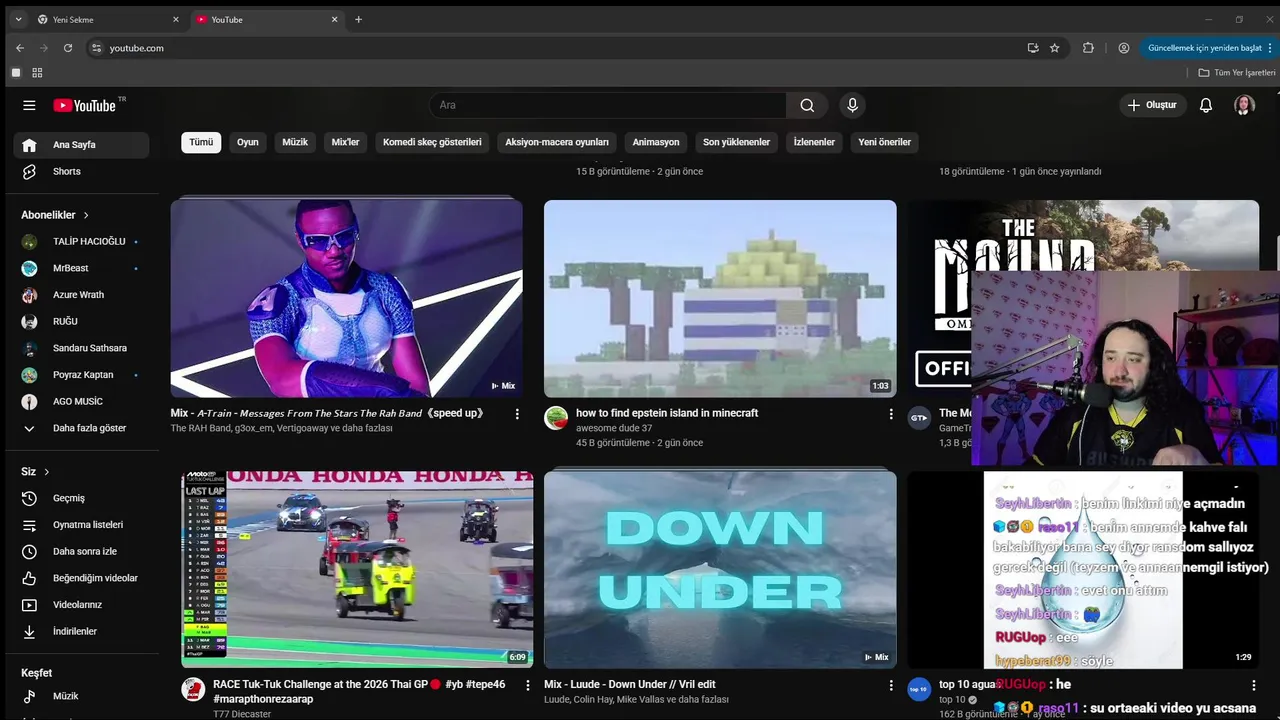
Task: Open more options for A-Train mix
Action: click(517, 414)
